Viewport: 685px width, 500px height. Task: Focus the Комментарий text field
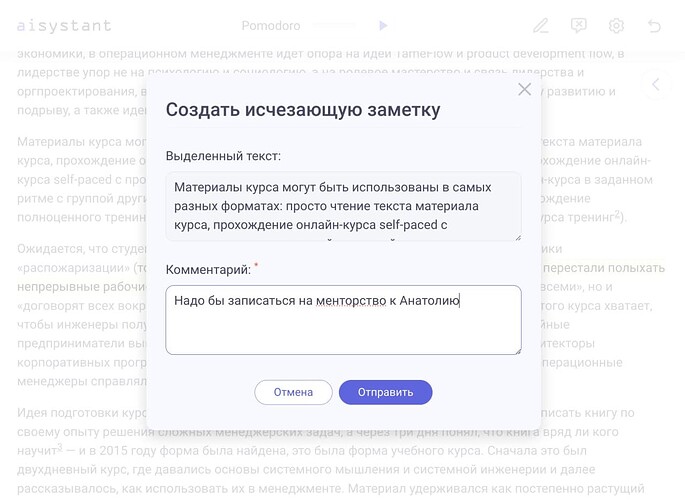(343, 320)
